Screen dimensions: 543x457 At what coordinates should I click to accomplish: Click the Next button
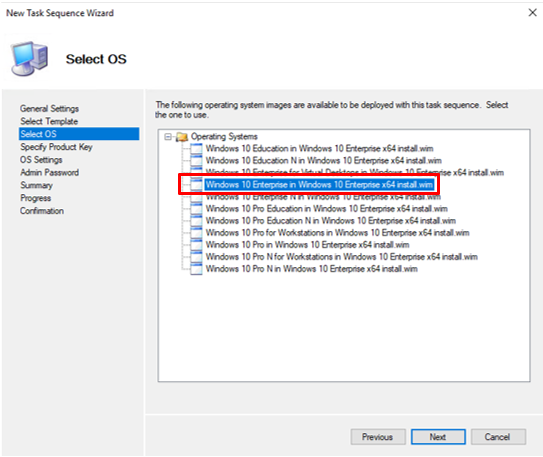[438, 437]
